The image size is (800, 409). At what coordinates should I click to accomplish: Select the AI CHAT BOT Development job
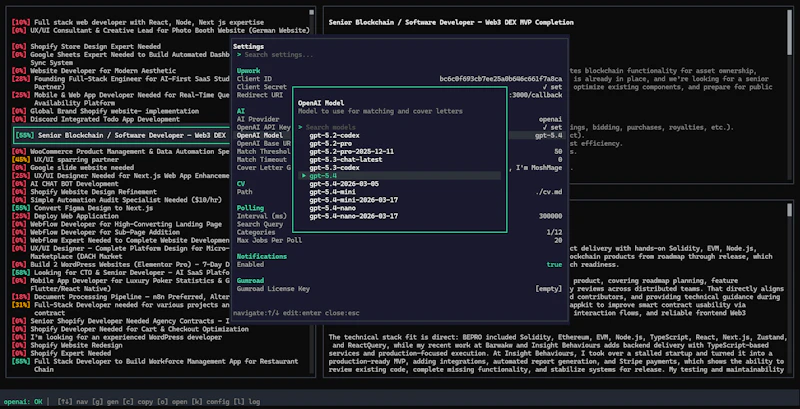[x=65, y=184]
